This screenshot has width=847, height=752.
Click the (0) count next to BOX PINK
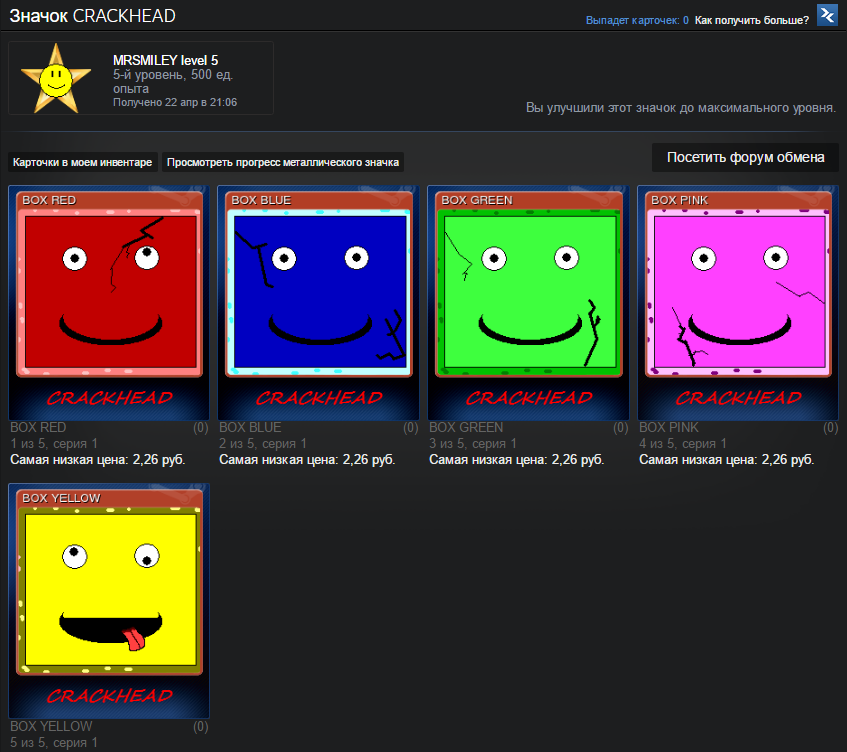pos(830,427)
